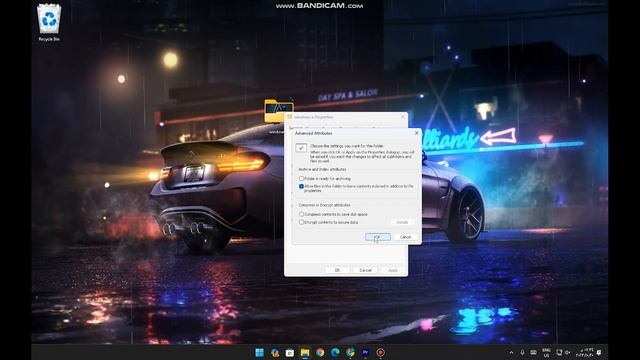Open the Recycle Bin desktop icon
This screenshot has height=360, width=640.
49,22
